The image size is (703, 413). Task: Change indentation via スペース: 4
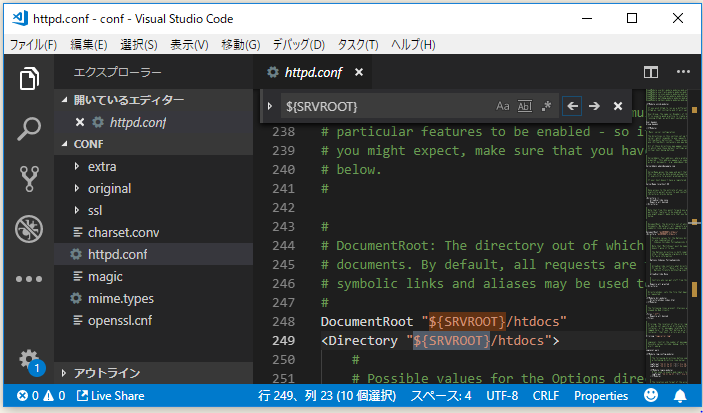point(441,396)
